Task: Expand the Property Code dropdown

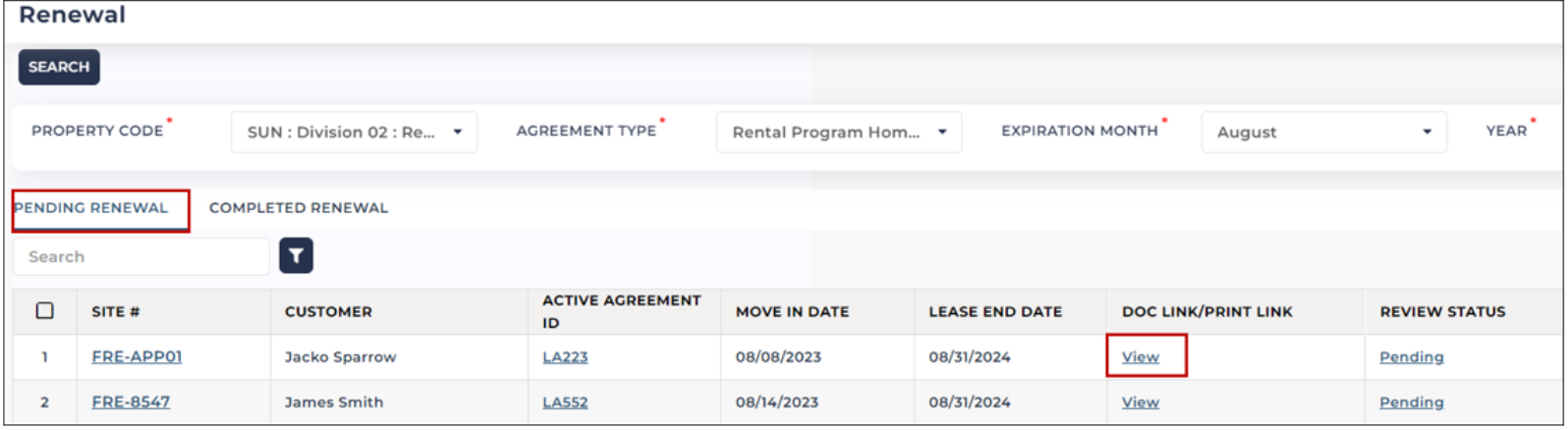Action: coord(354,133)
